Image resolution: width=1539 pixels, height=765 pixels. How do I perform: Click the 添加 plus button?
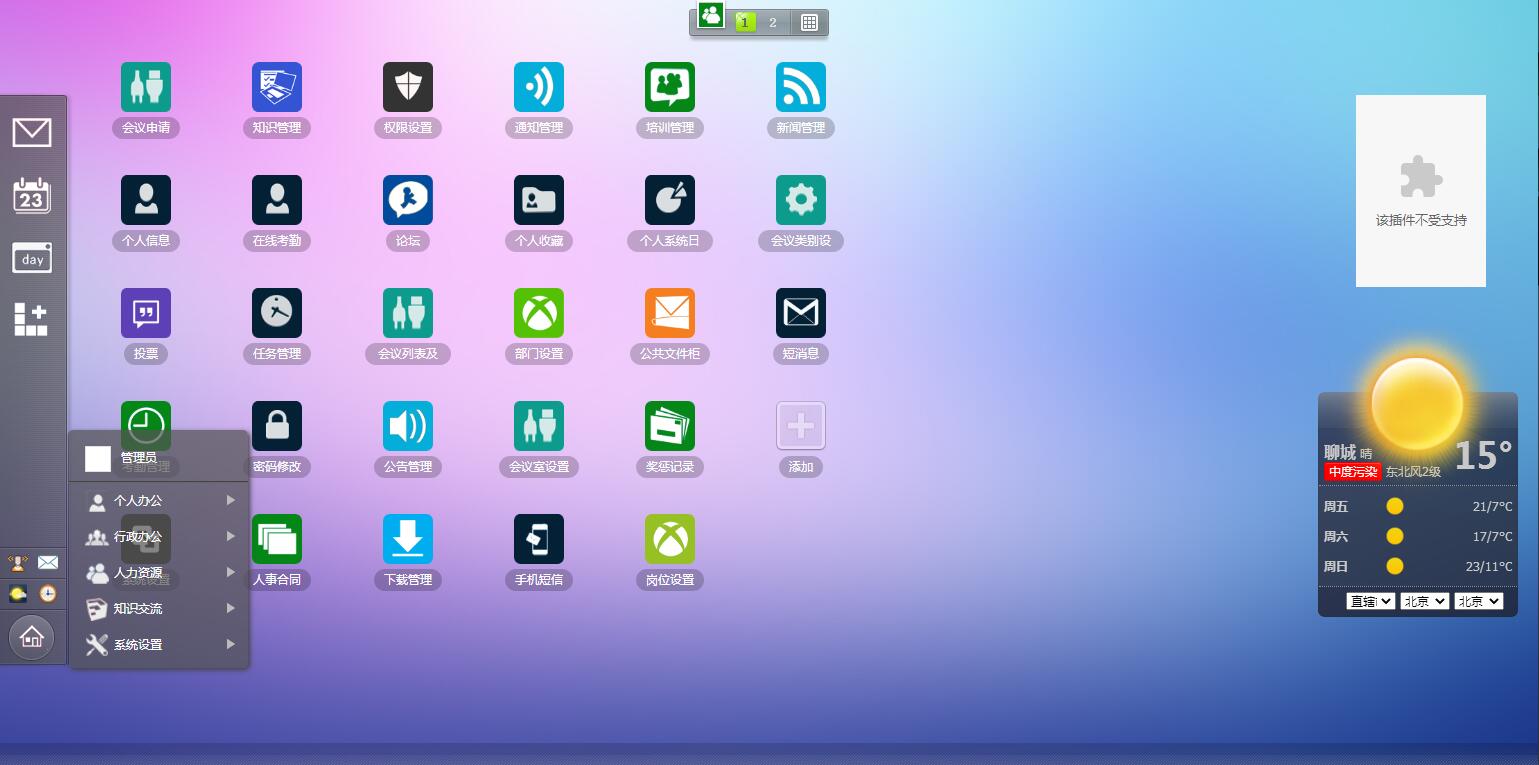tap(801, 426)
